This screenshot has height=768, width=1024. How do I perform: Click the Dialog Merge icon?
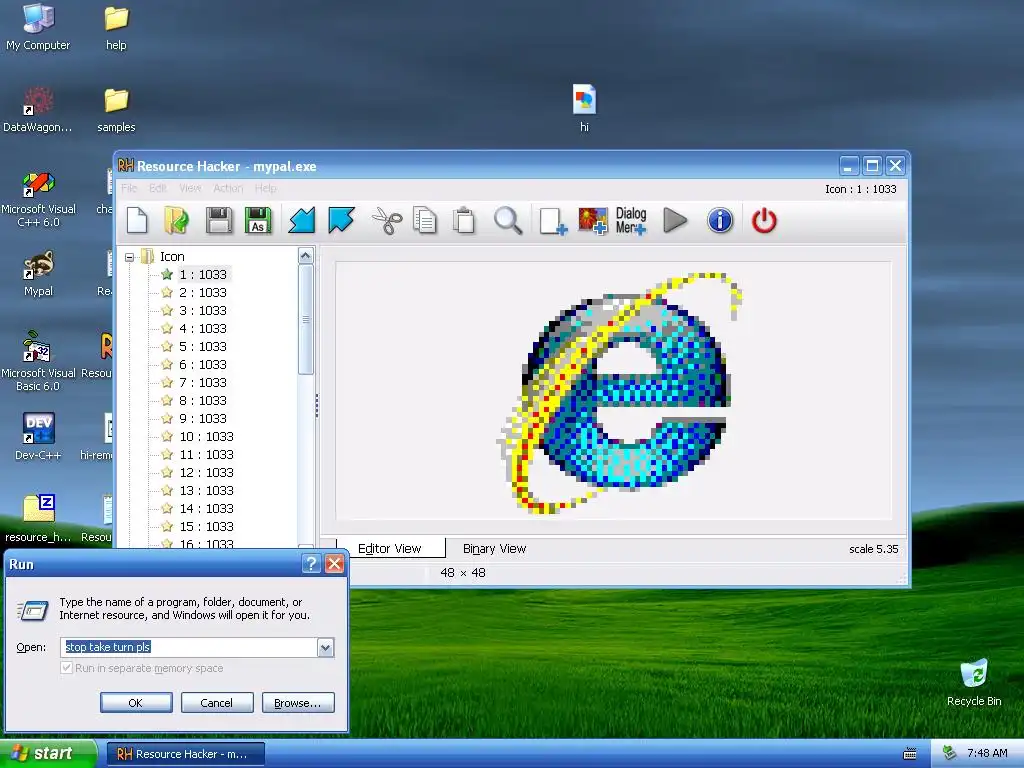click(631, 221)
